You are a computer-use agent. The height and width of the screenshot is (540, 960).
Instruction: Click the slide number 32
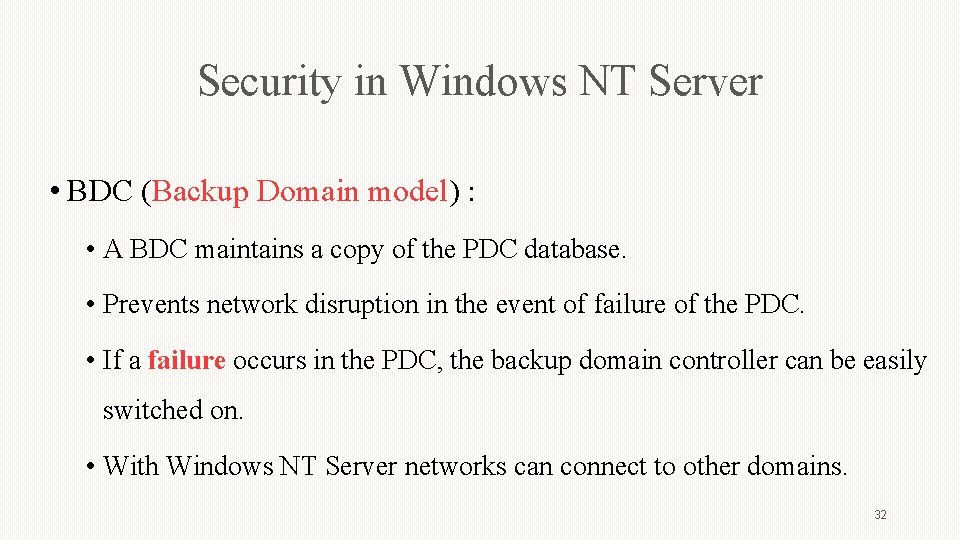pyautogui.click(x=880, y=515)
